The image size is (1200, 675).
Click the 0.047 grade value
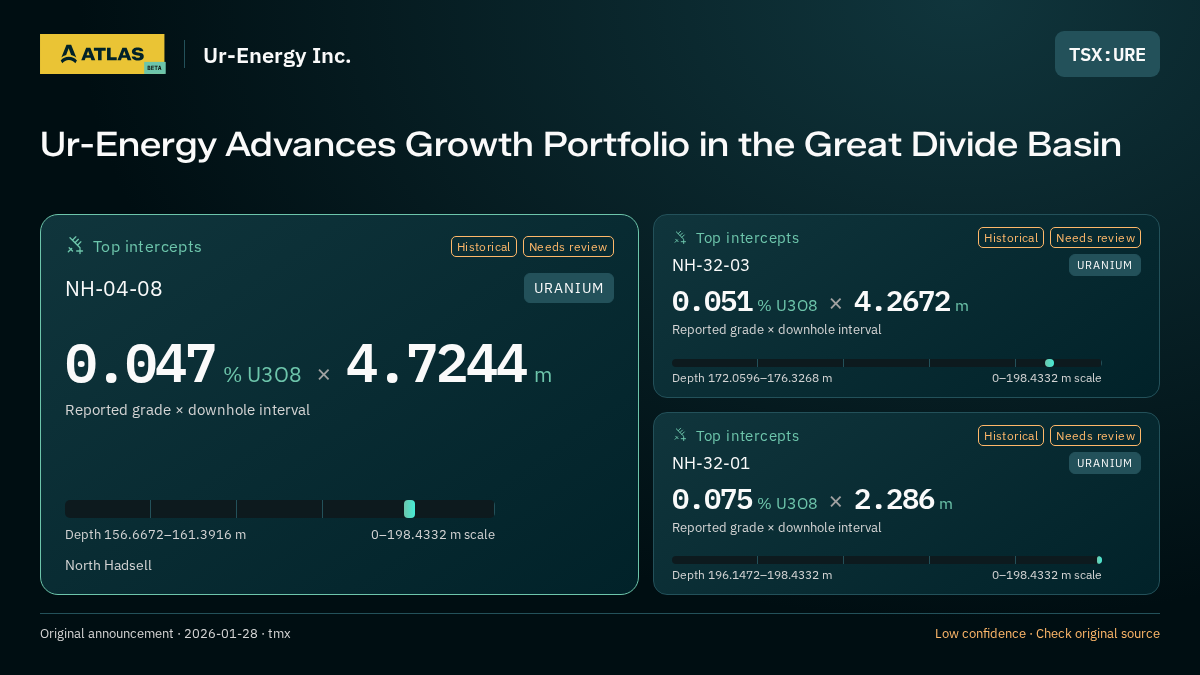[x=140, y=366]
